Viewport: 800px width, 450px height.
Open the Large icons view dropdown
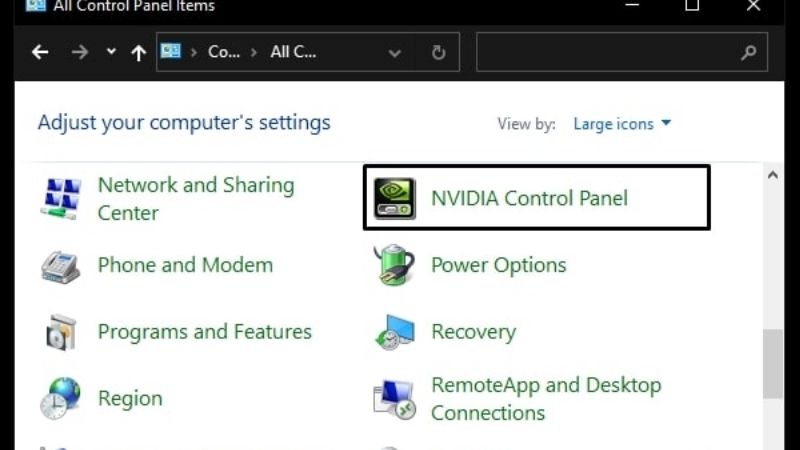622,124
